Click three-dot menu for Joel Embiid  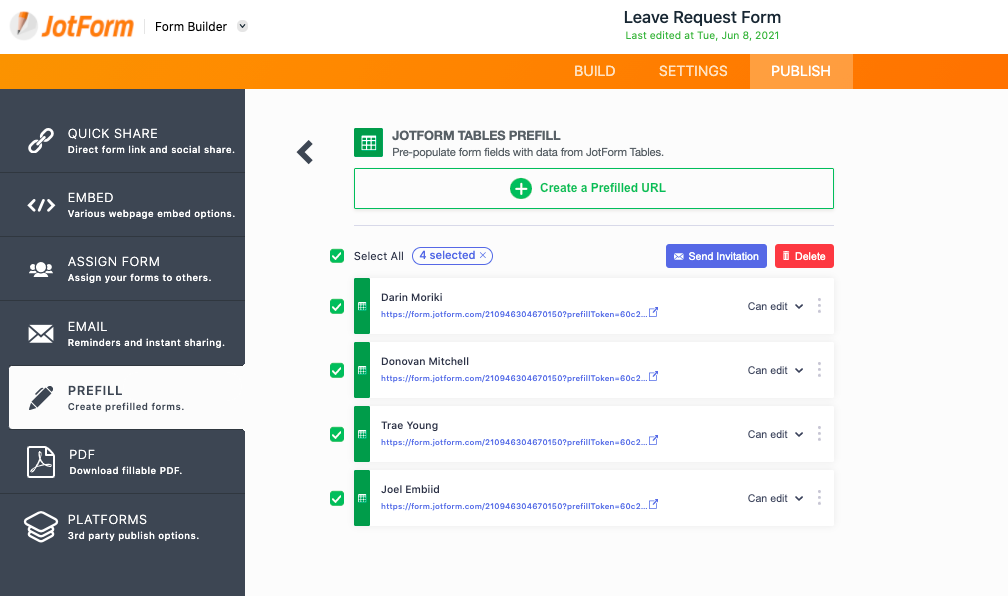click(819, 498)
